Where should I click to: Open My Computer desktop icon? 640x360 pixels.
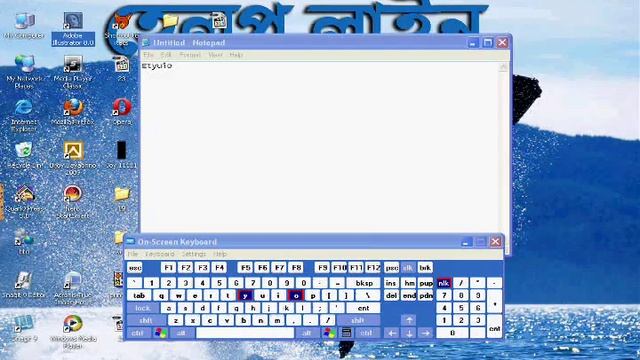(x=24, y=25)
